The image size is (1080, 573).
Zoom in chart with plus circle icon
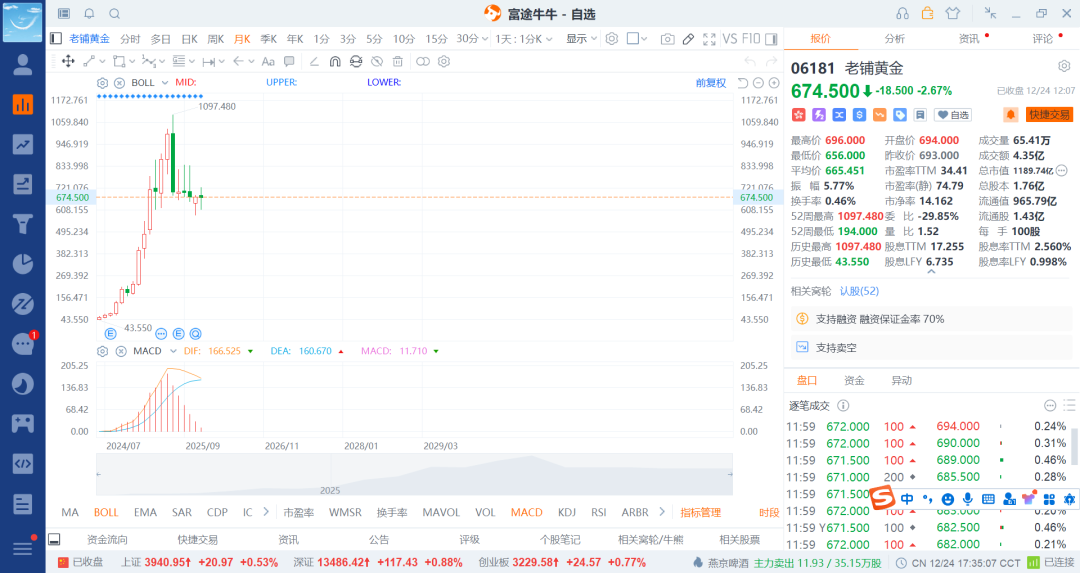point(774,83)
